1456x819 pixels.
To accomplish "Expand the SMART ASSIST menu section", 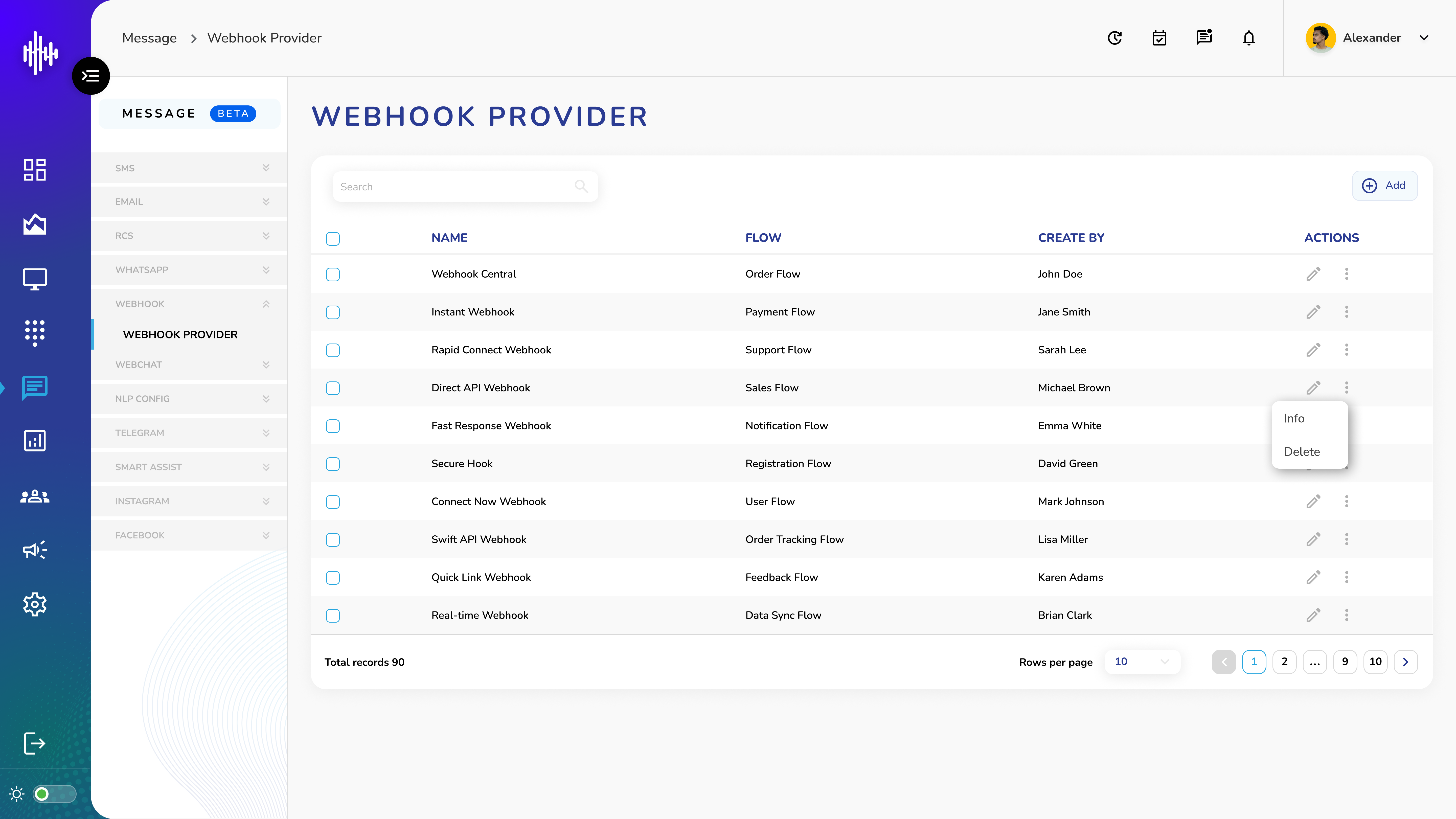I will coord(189,467).
